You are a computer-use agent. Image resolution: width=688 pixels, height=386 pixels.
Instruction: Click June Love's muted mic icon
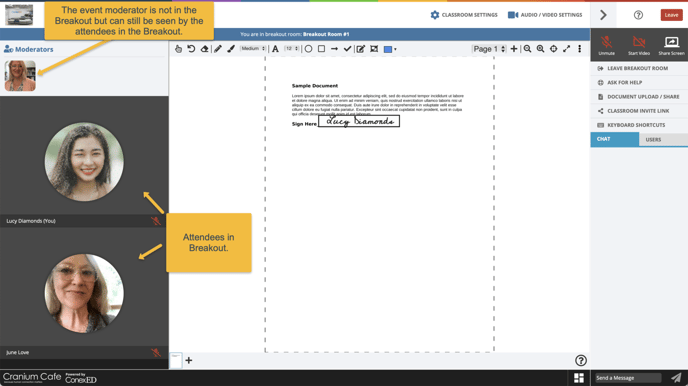[x=156, y=352]
